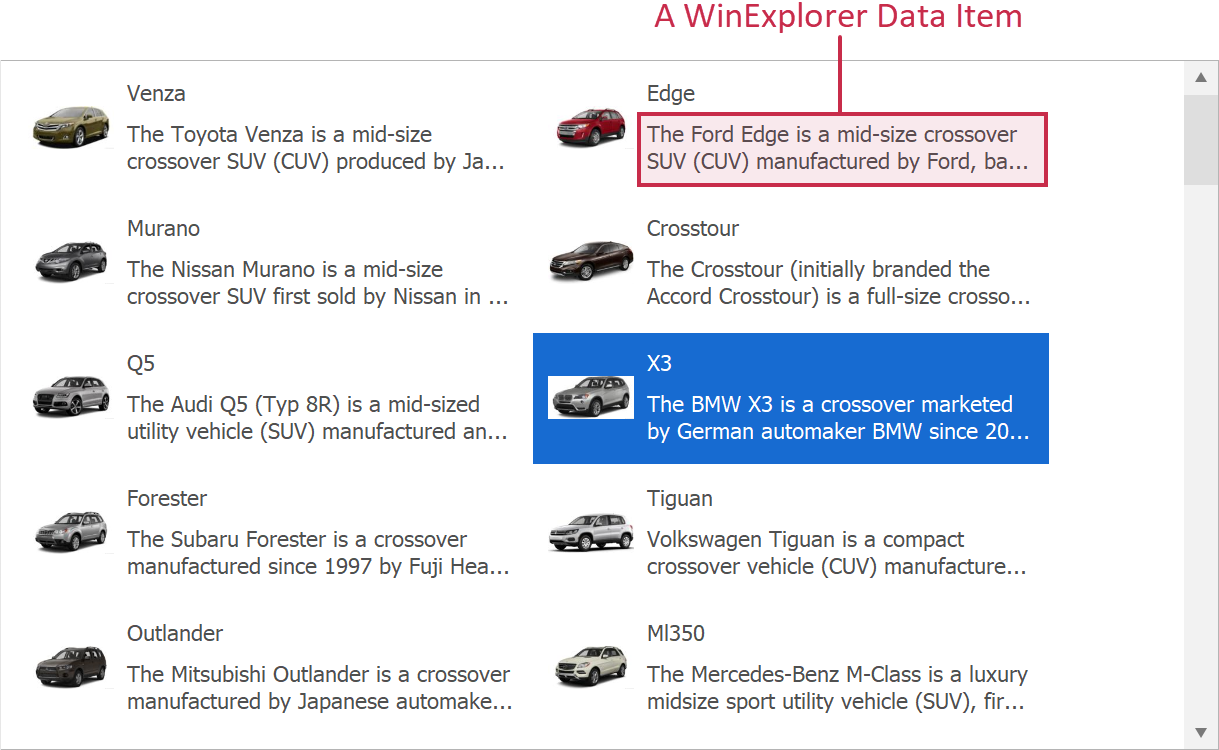This screenshot has height=750, width=1219.
Task: Select the white Tiguan car thumbnail
Action: tap(591, 532)
